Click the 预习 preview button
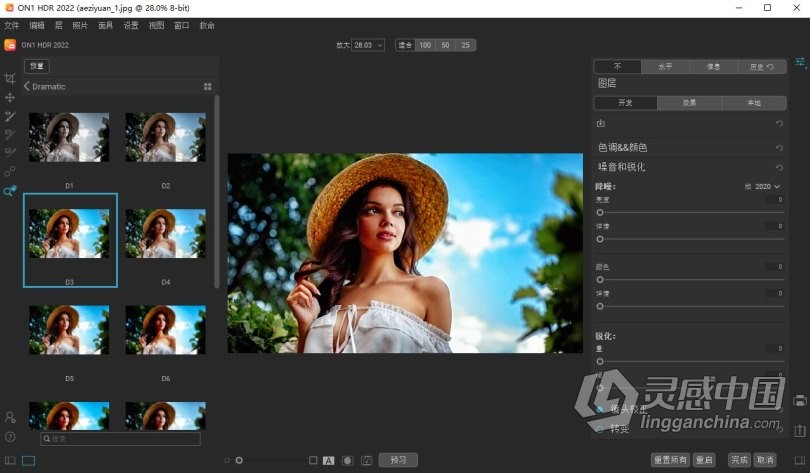This screenshot has width=810, height=473. click(398, 460)
